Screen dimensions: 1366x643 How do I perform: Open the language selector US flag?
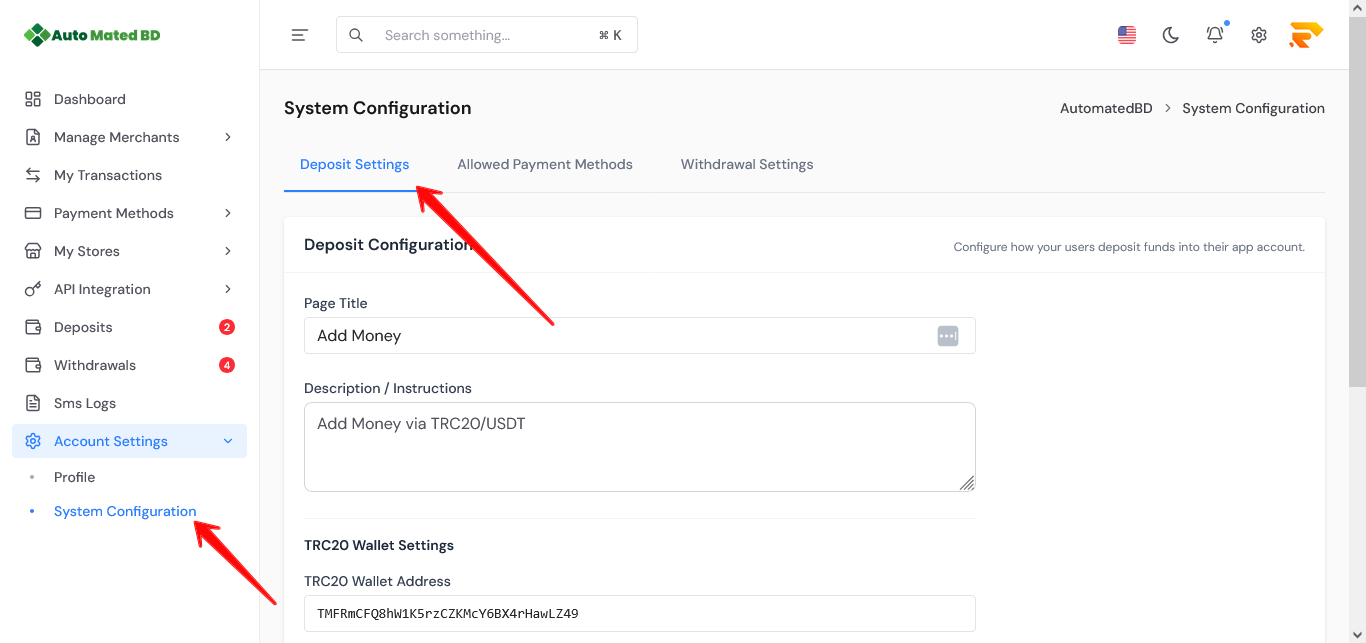1127,35
